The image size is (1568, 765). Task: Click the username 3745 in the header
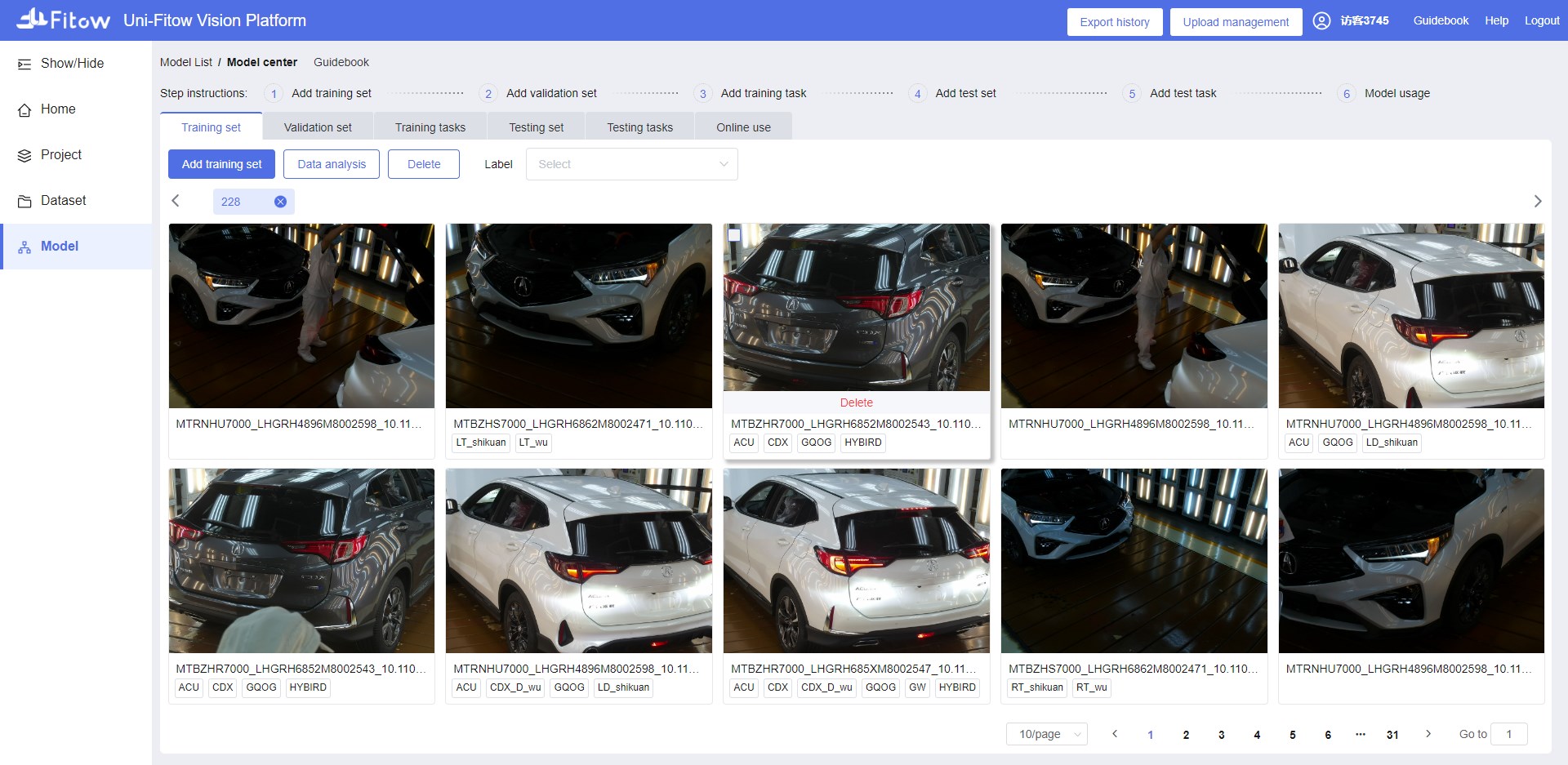(1365, 20)
